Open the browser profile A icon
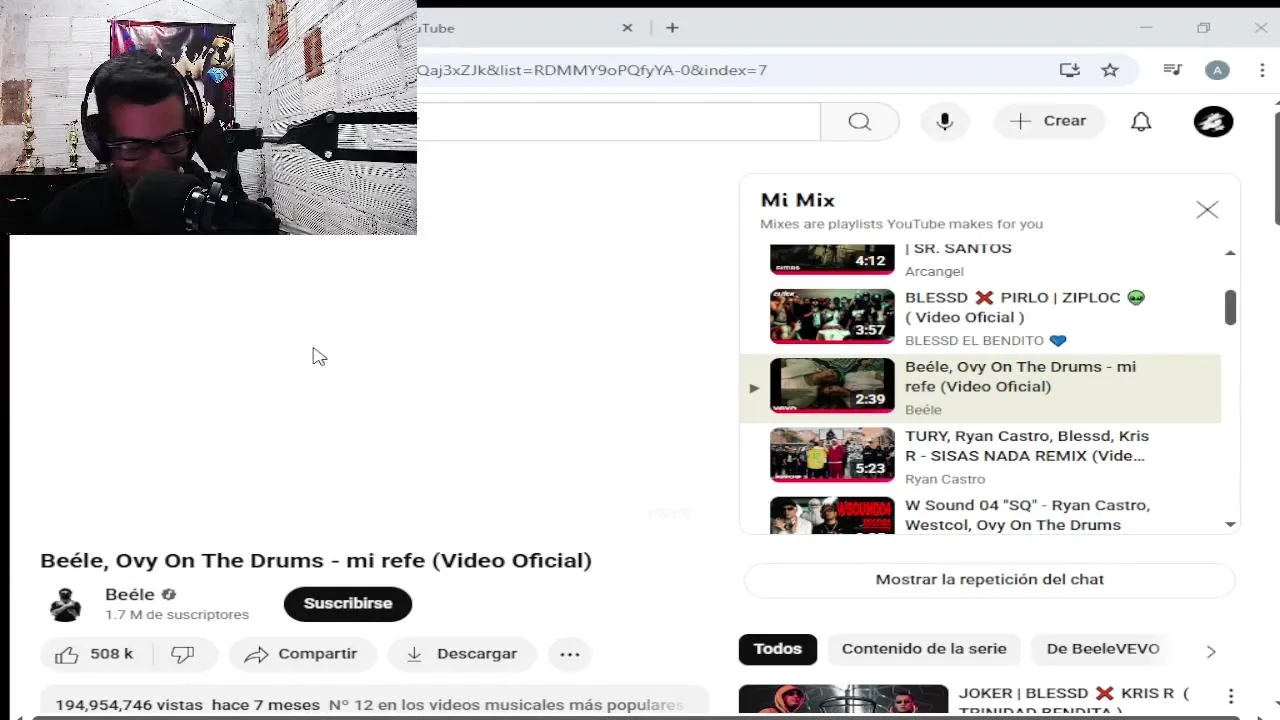This screenshot has width=1280, height=720. point(1217,70)
